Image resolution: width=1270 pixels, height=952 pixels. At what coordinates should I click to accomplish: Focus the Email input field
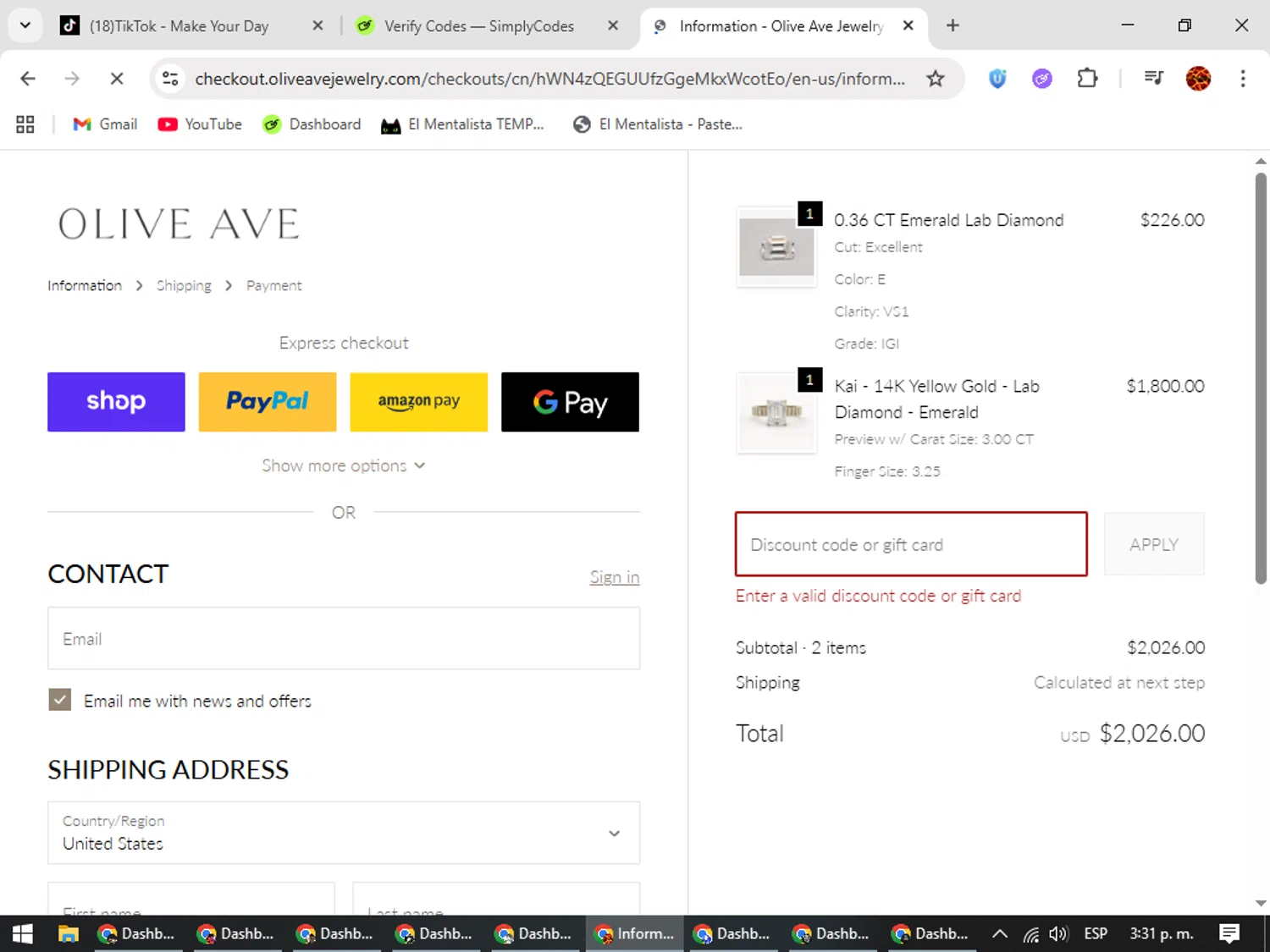click(x=344, y=639)
